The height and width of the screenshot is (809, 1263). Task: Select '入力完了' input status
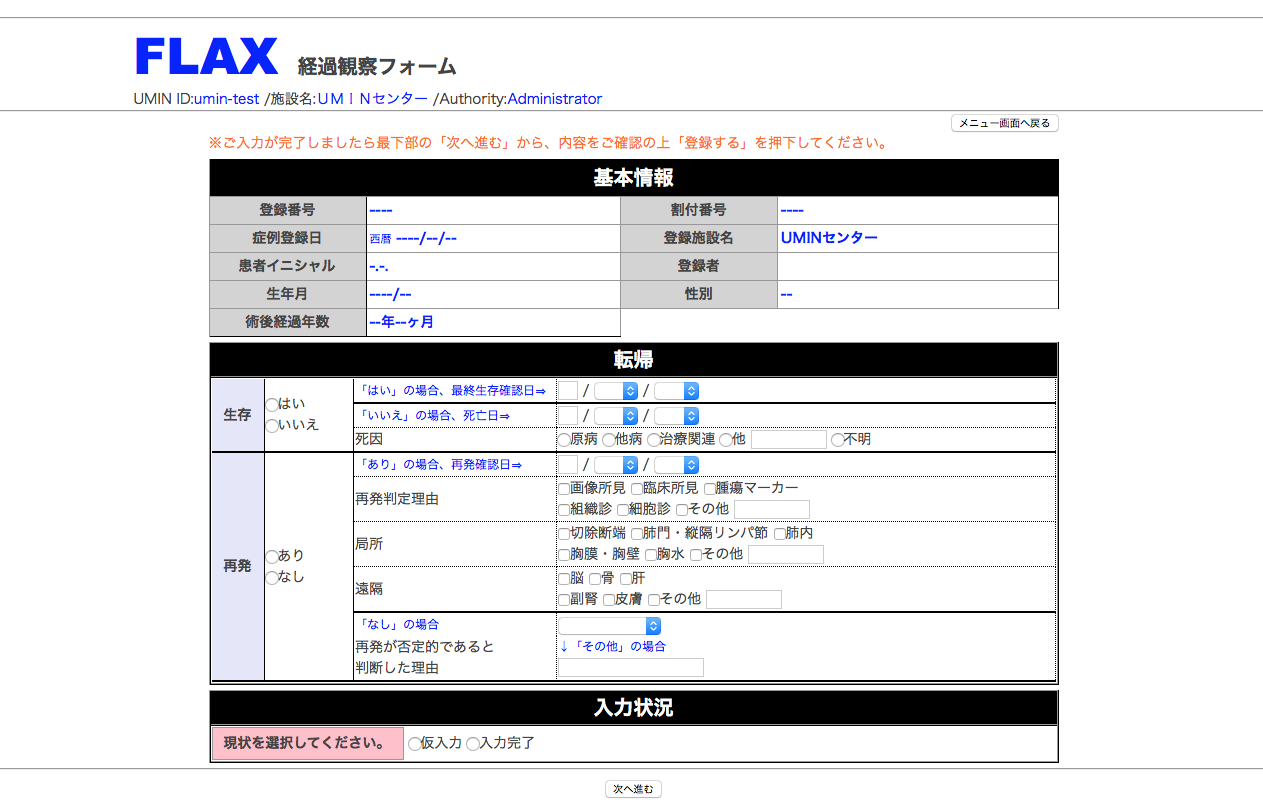(473, 744)
